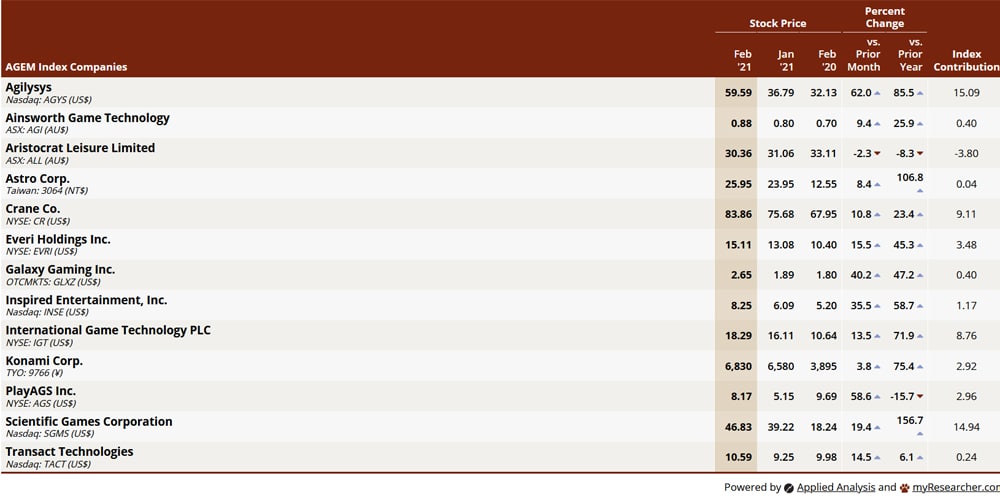Viewport: 1000px width, 500px height.
Task: Select Galaxy Gaming Inc. company name
Action: [x=60, y=270]
